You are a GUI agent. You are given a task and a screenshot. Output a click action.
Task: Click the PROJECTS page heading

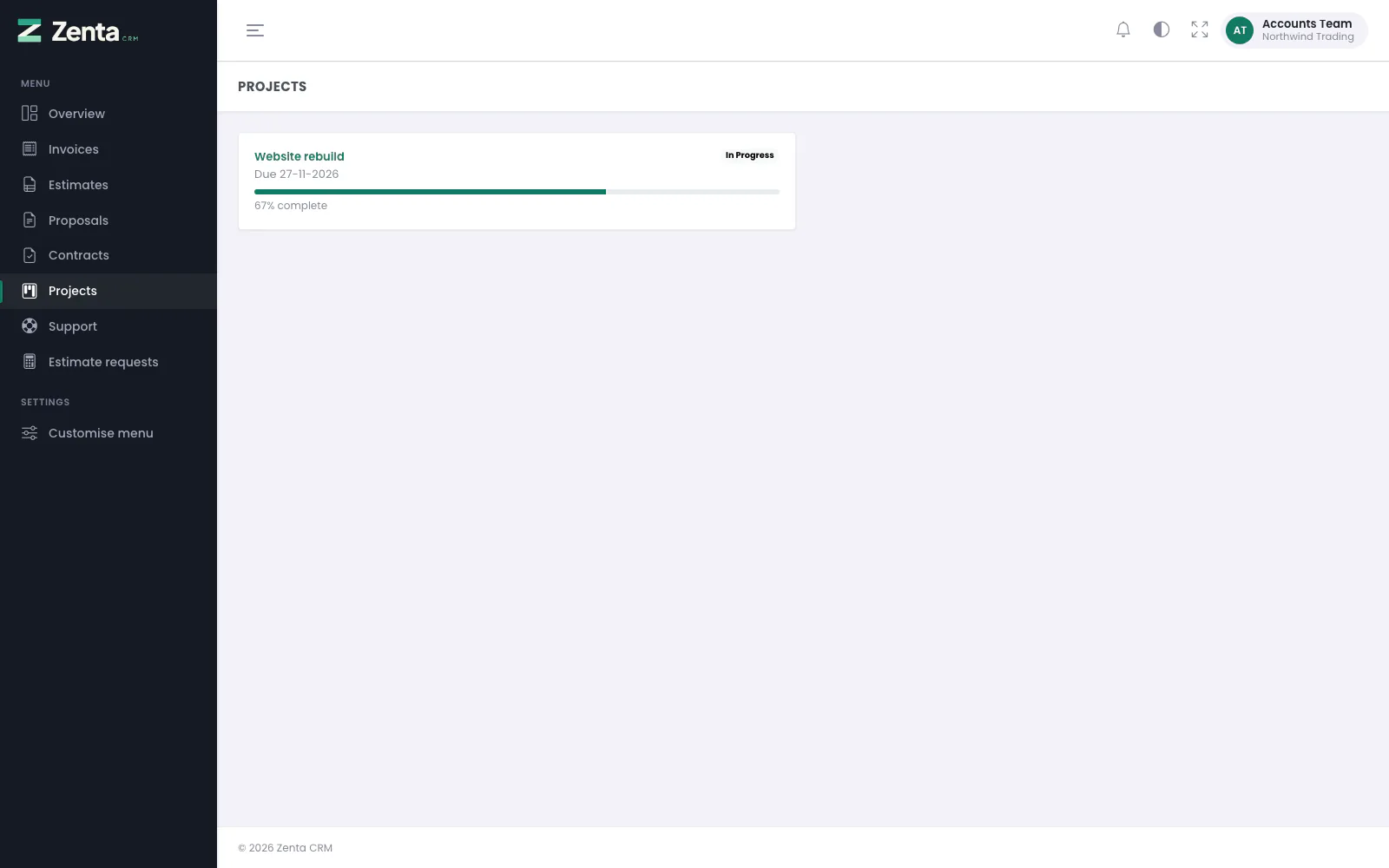pyautogui.click(x=273, y=87)
